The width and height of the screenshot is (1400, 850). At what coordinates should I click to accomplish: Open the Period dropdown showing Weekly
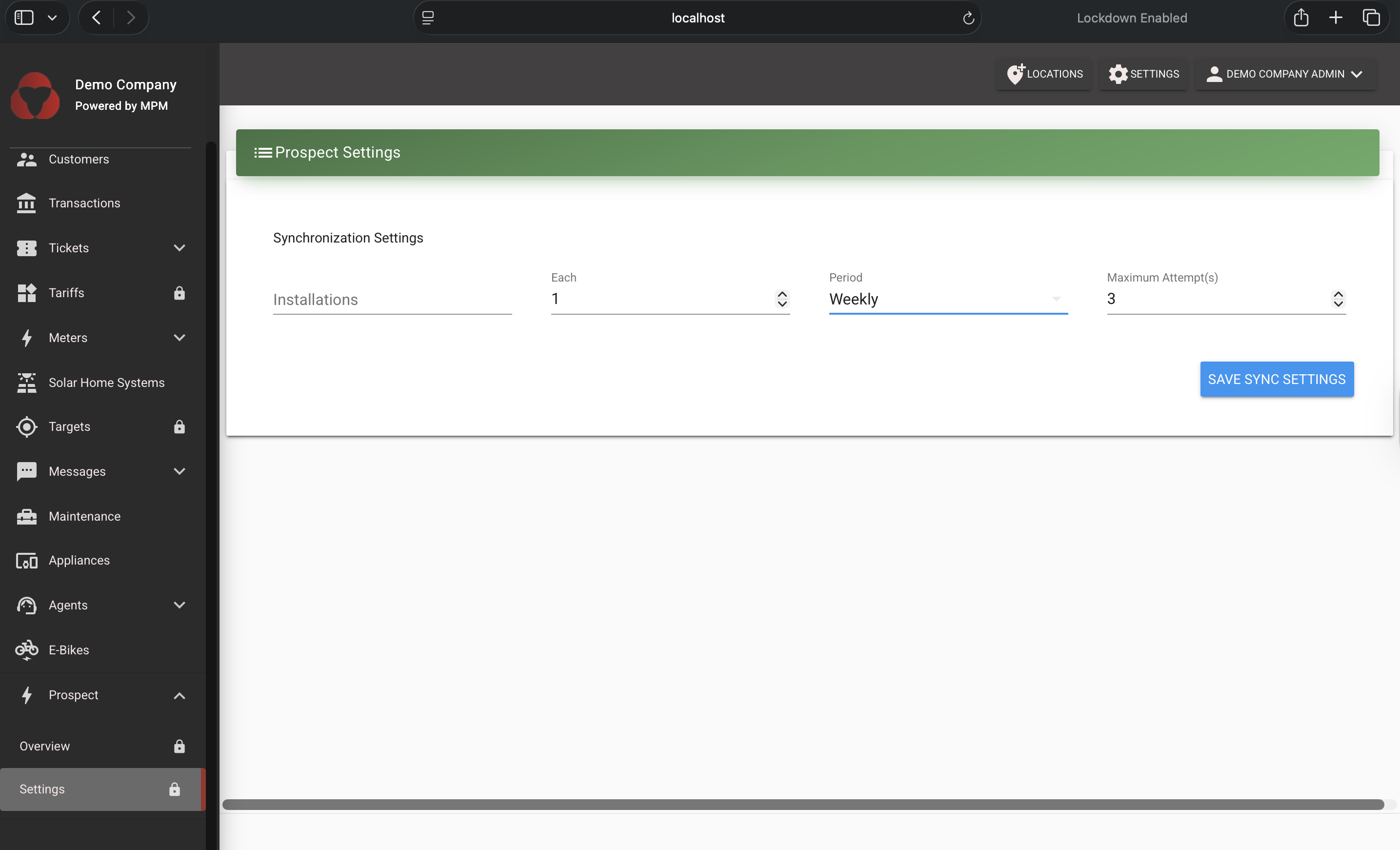[947, 299]
